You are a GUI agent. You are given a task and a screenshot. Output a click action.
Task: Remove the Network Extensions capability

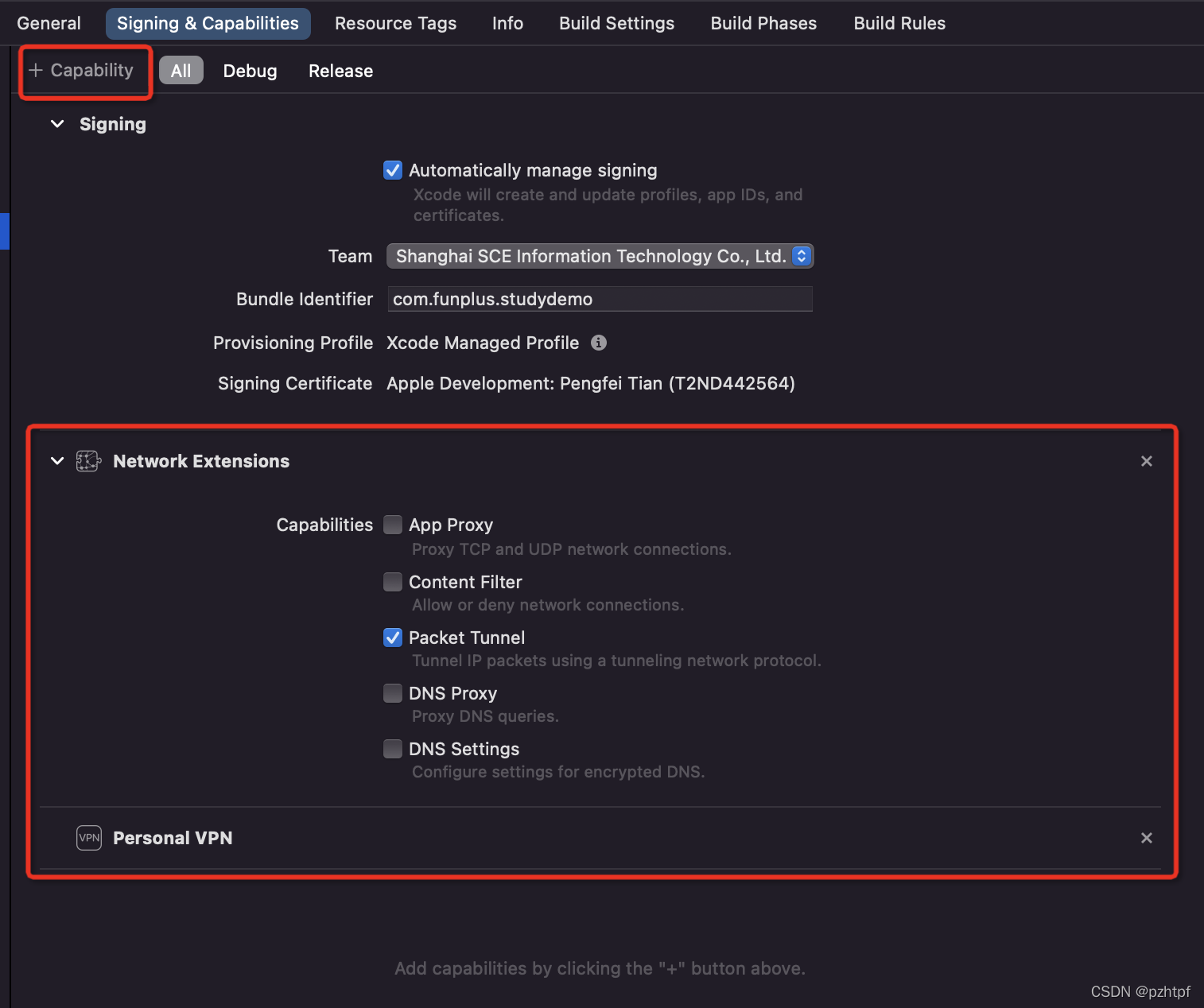[1147, 461]
